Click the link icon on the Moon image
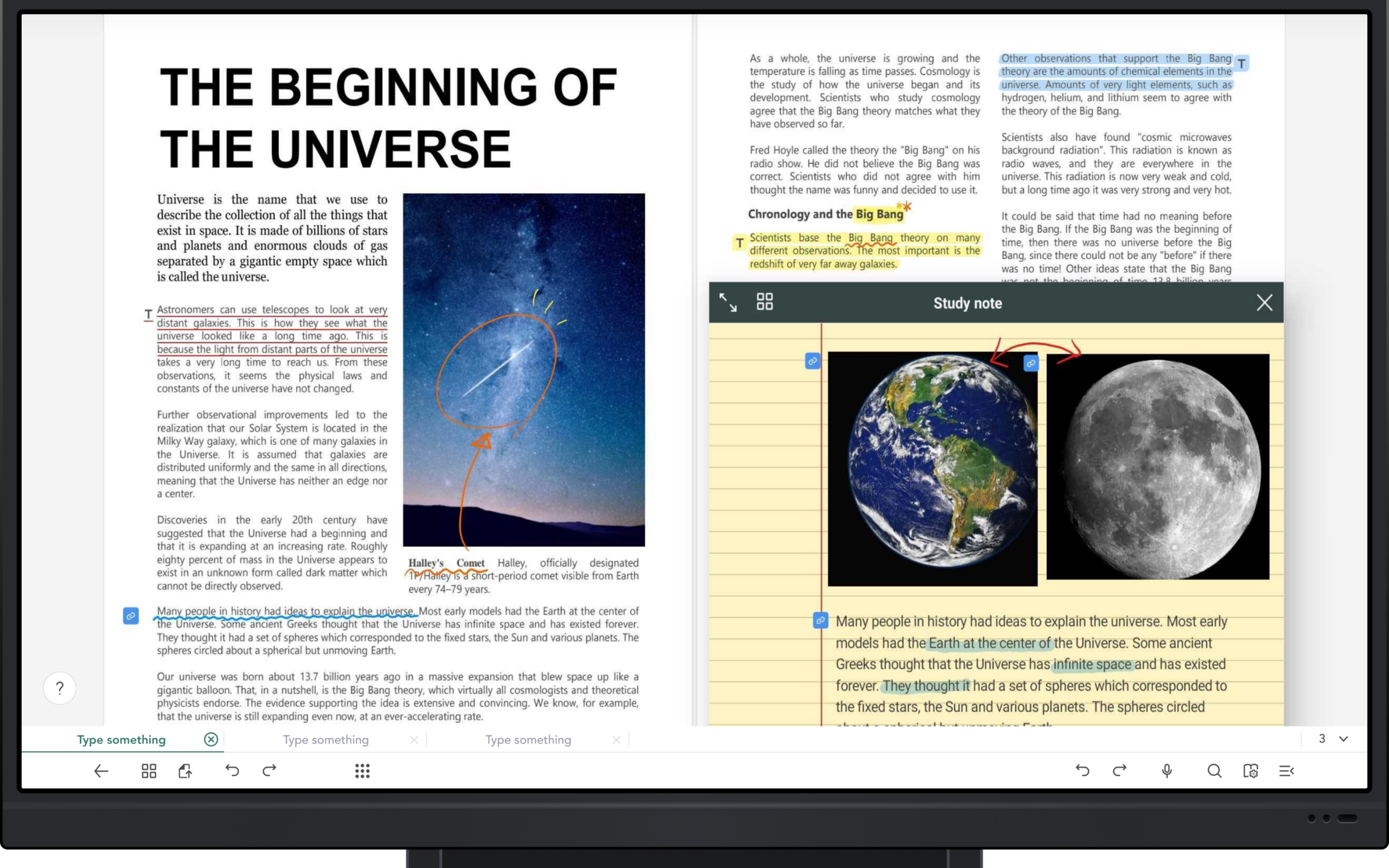This screenshot has height=868, width=1389. [1031, 364]
